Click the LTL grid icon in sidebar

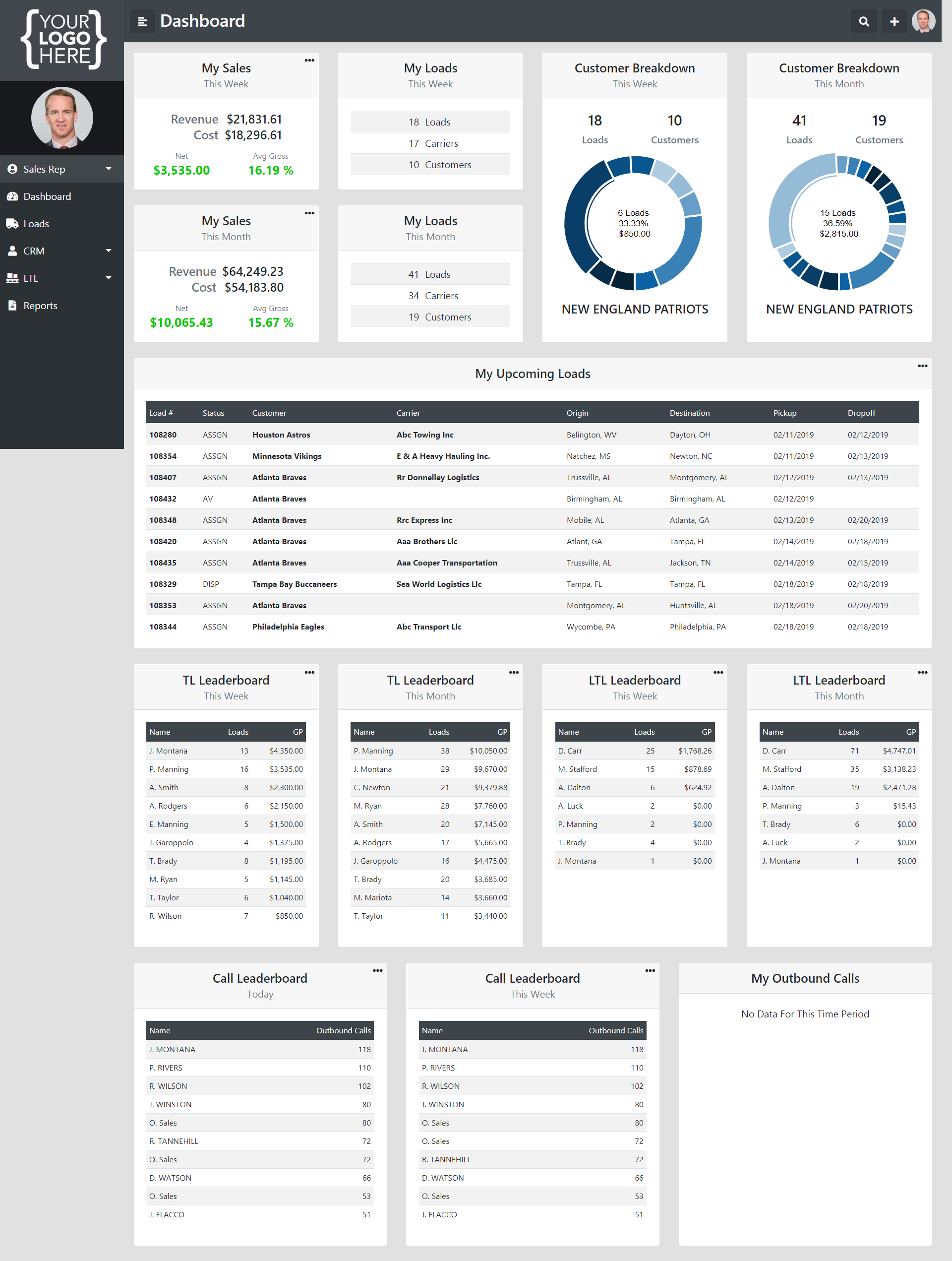pyautogui.click(x=12, y=278)
